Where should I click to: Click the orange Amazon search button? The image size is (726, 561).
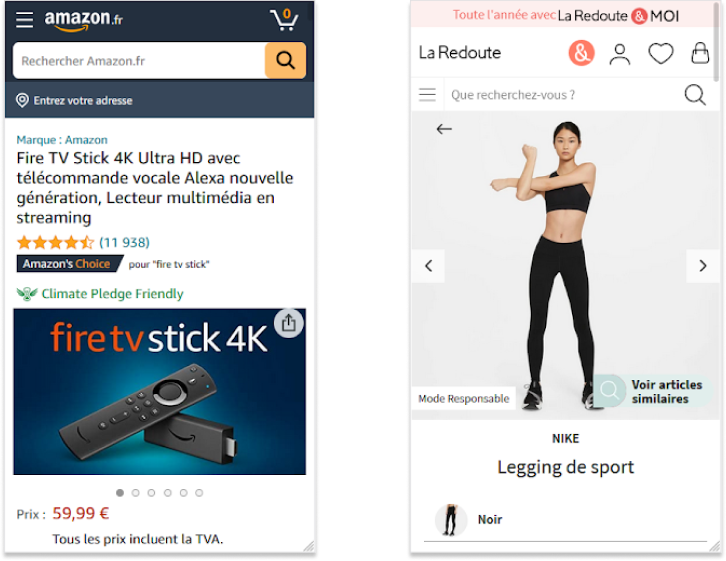coord(285,60)
